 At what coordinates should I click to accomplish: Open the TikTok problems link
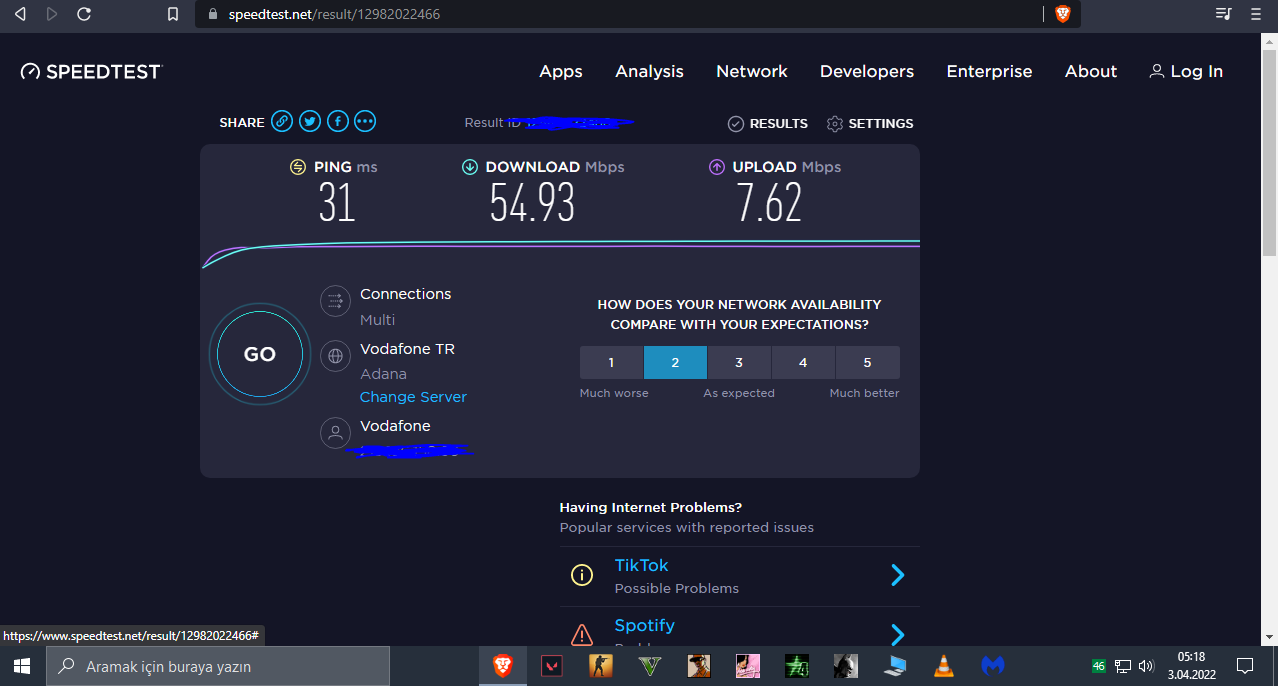tap(641, 565)
